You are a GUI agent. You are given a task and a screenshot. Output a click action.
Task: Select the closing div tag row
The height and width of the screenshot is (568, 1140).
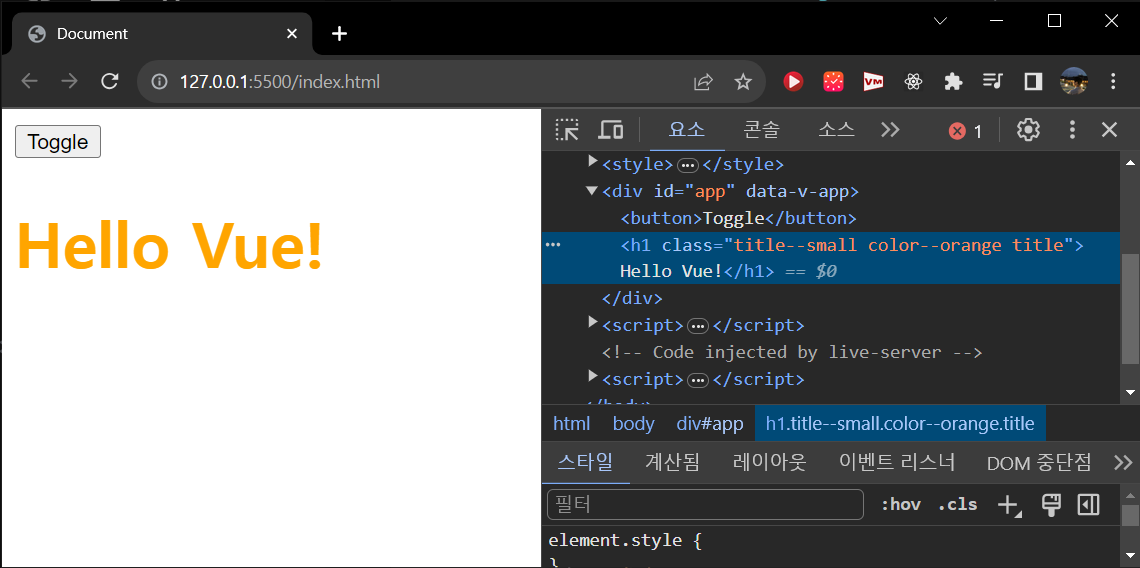point(632,298)
